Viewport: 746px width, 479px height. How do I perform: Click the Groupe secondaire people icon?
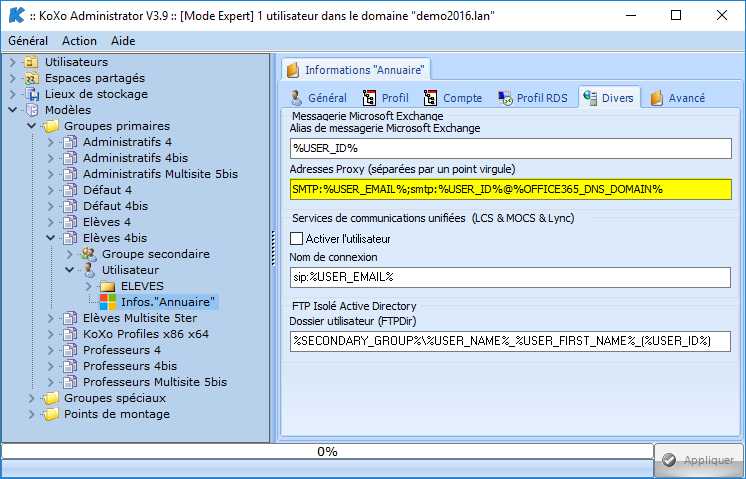89,254
